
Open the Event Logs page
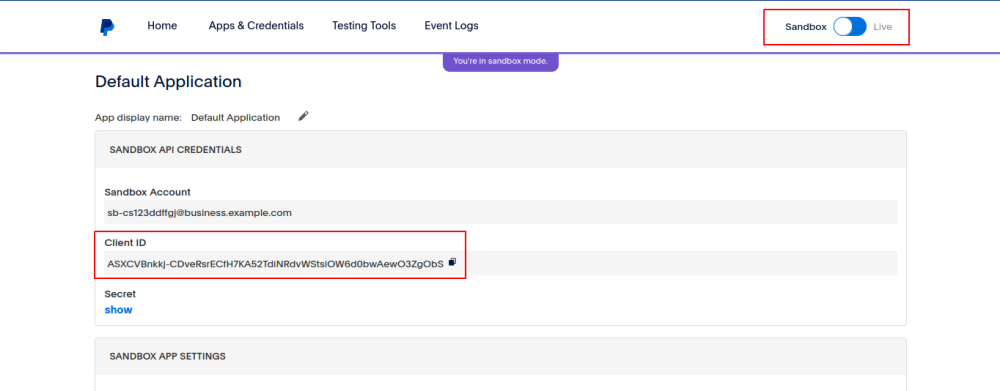point(451,26)
